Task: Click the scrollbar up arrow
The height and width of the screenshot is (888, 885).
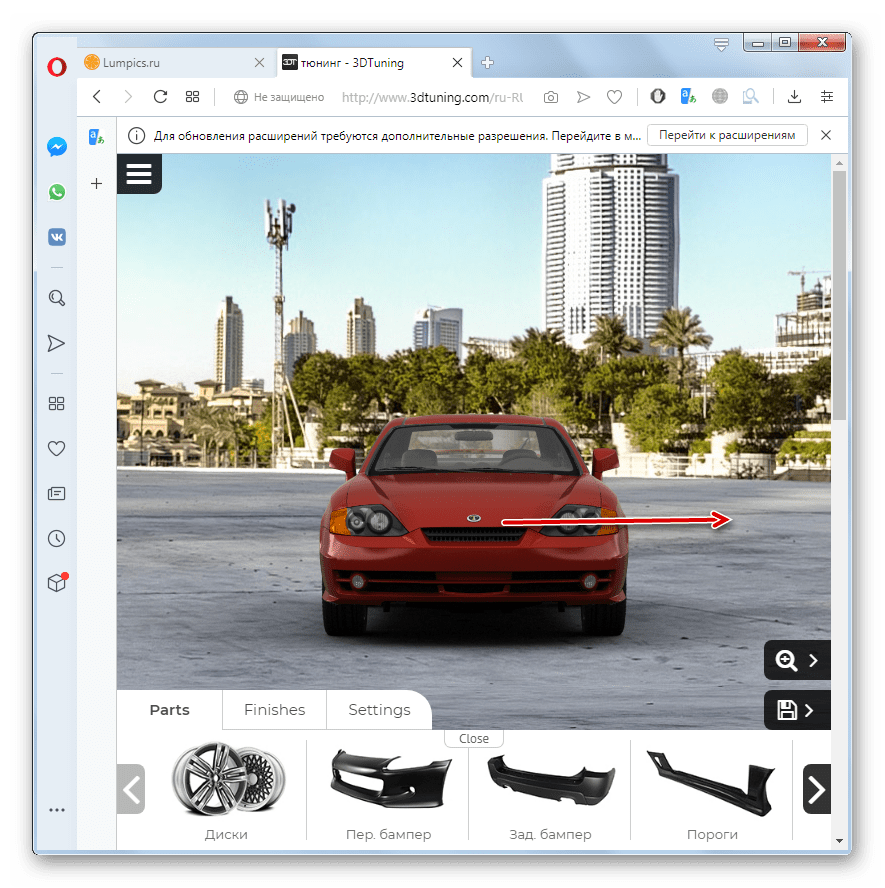Action: point(839,163)
